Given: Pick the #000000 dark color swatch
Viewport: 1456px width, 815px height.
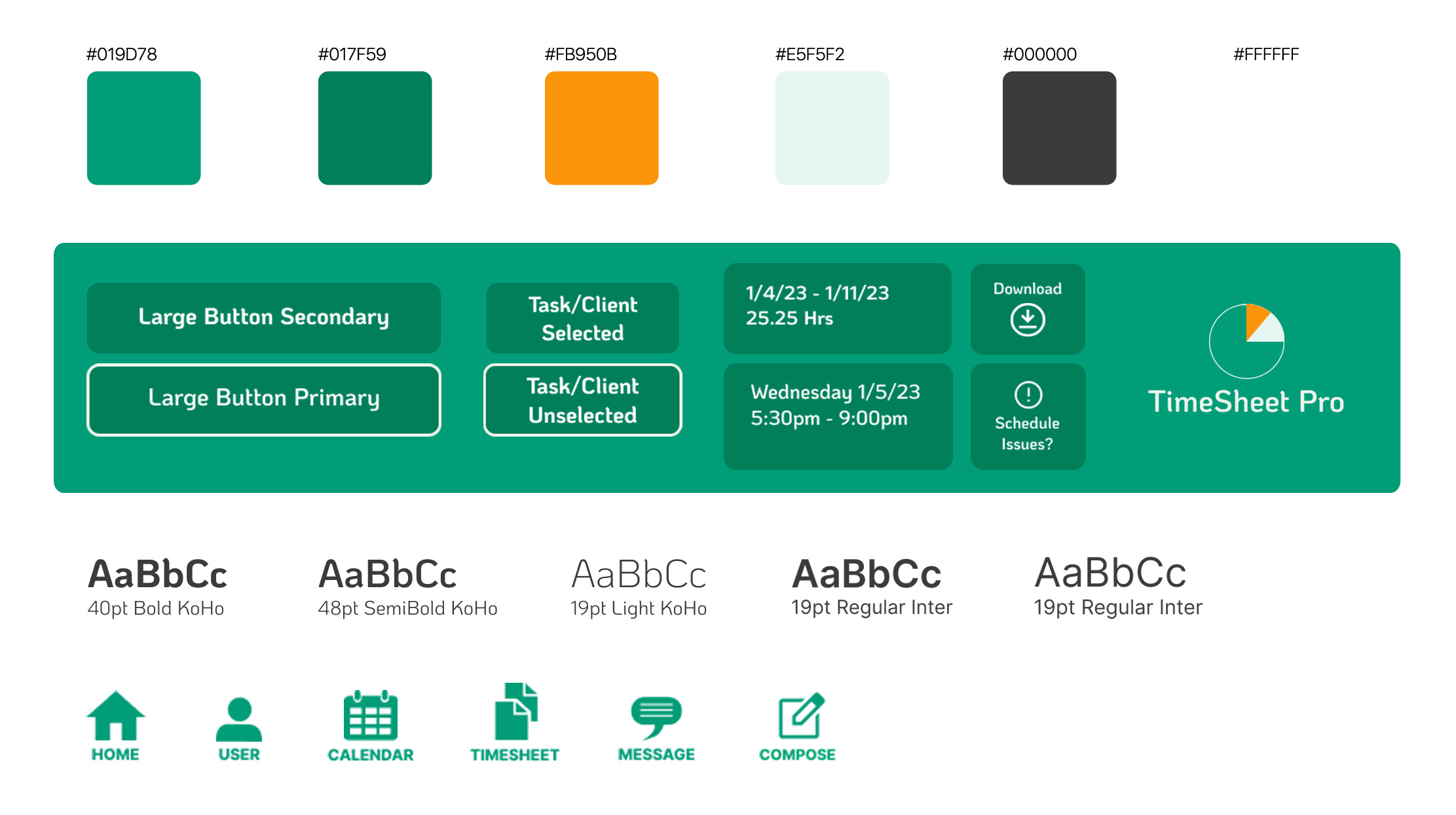Looking at the screenshot, I should (x=1060, y=128).
